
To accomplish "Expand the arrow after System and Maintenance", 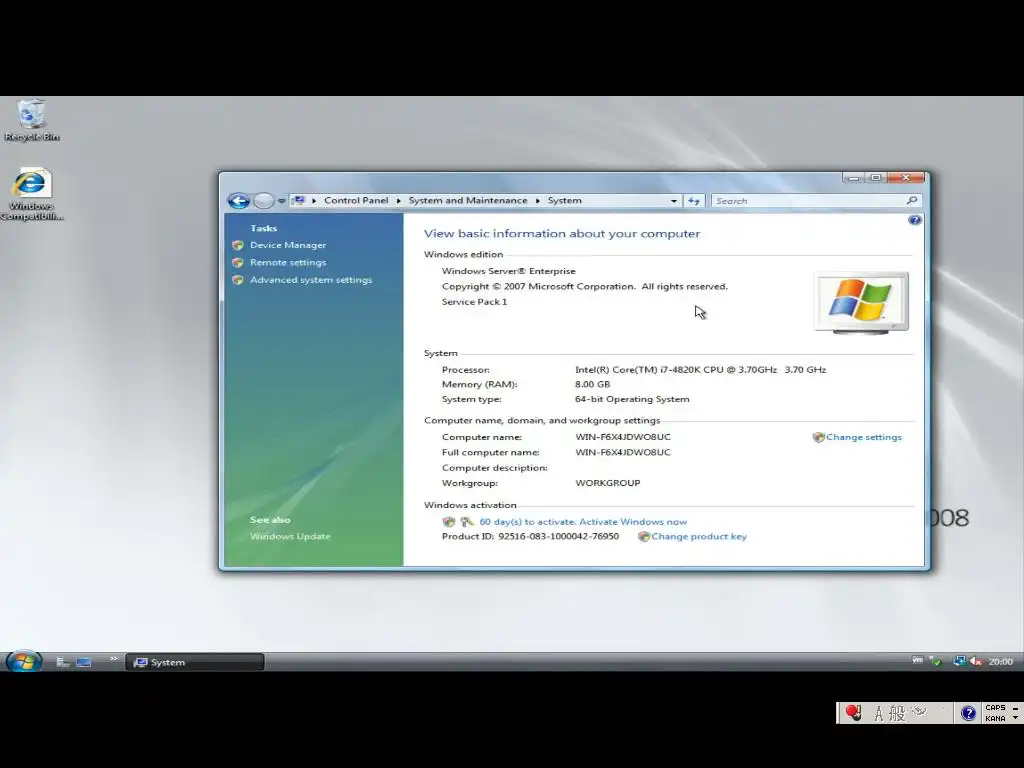I will 537,200.
